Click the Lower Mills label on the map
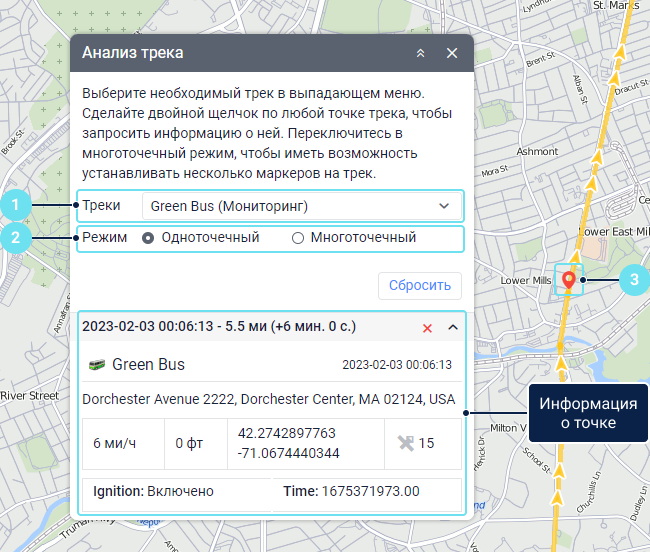Image resolution: width=650 pixels, height=552 pixels. 526,281
